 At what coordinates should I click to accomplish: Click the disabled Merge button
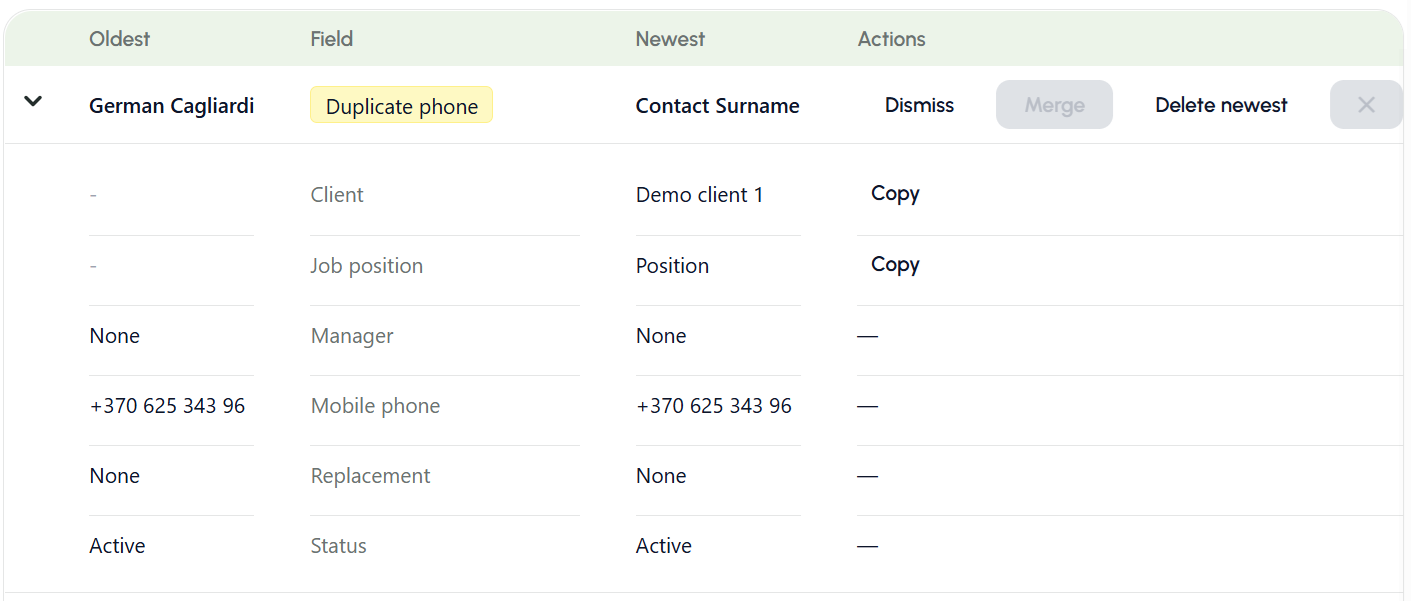pyautogui.click(x=1054, y=104)
